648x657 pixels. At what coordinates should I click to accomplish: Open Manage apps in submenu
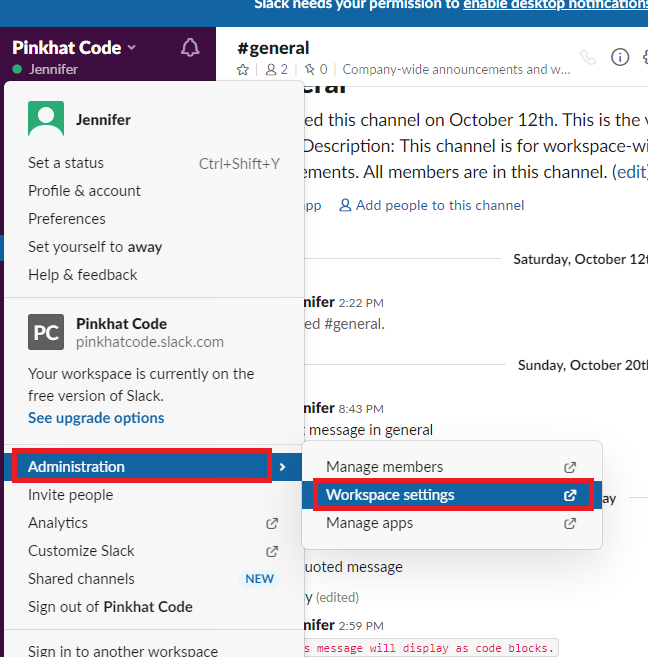(452, 523)
